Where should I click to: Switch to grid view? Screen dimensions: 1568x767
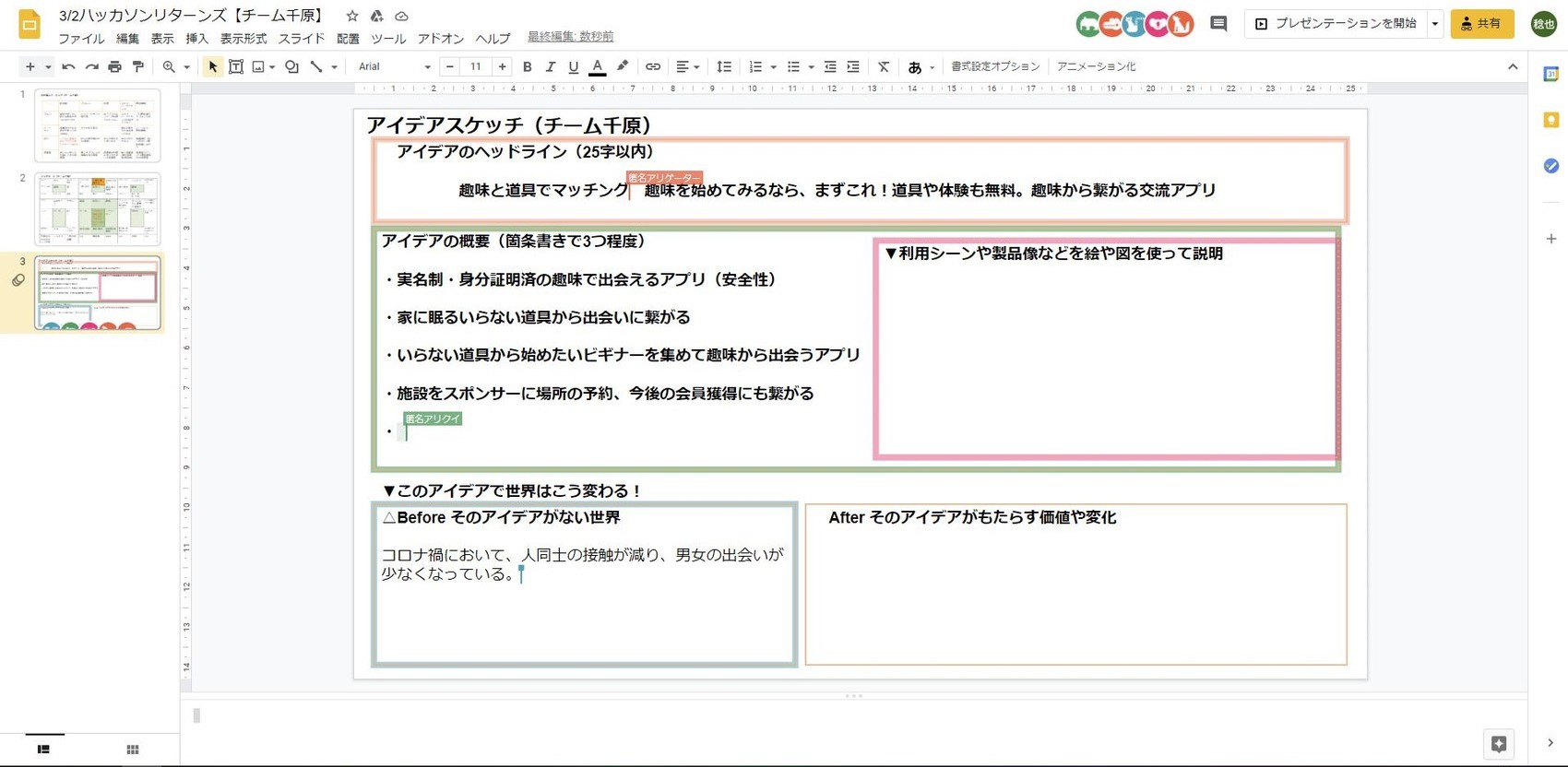click(132, 749)
